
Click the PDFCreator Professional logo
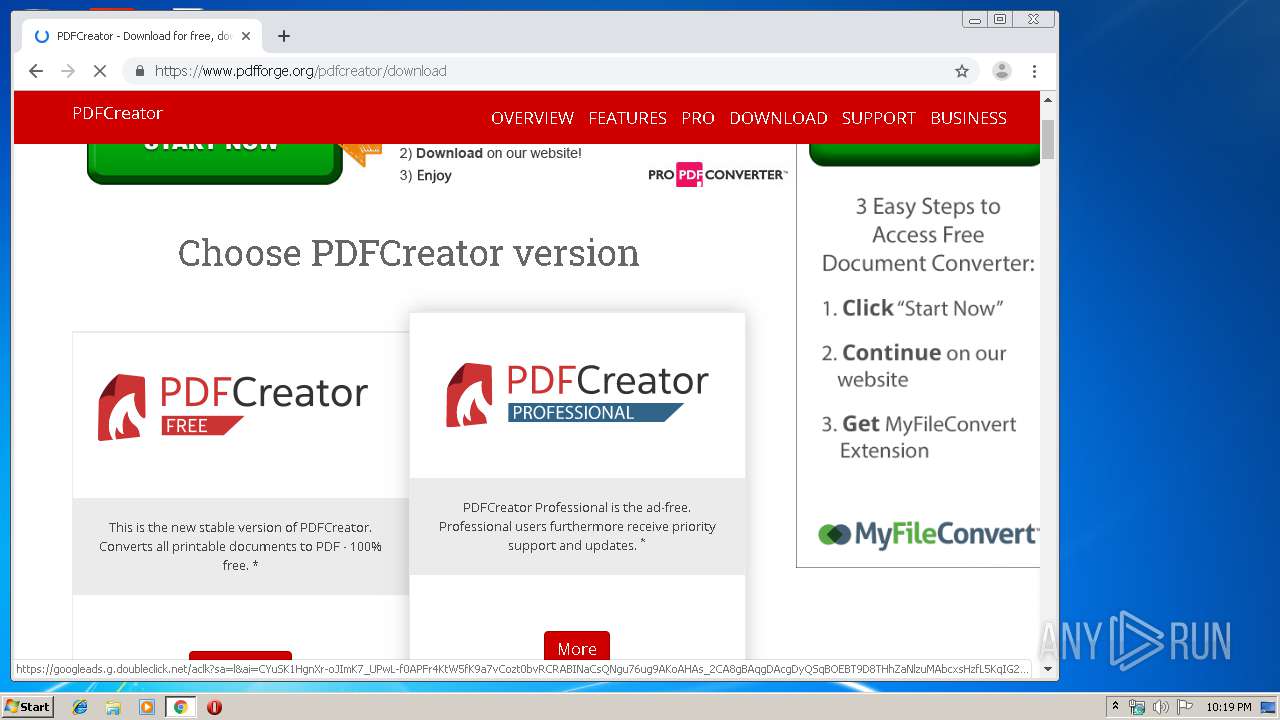(577, 393)
